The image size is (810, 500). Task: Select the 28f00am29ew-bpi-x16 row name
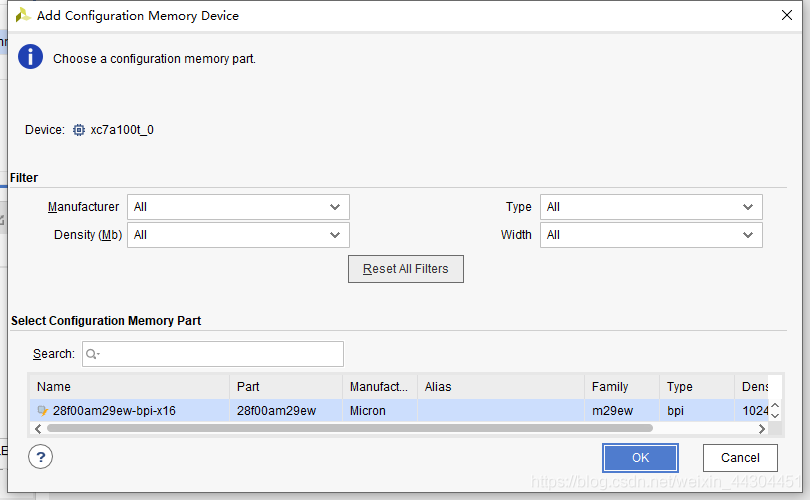click(114, 411)
